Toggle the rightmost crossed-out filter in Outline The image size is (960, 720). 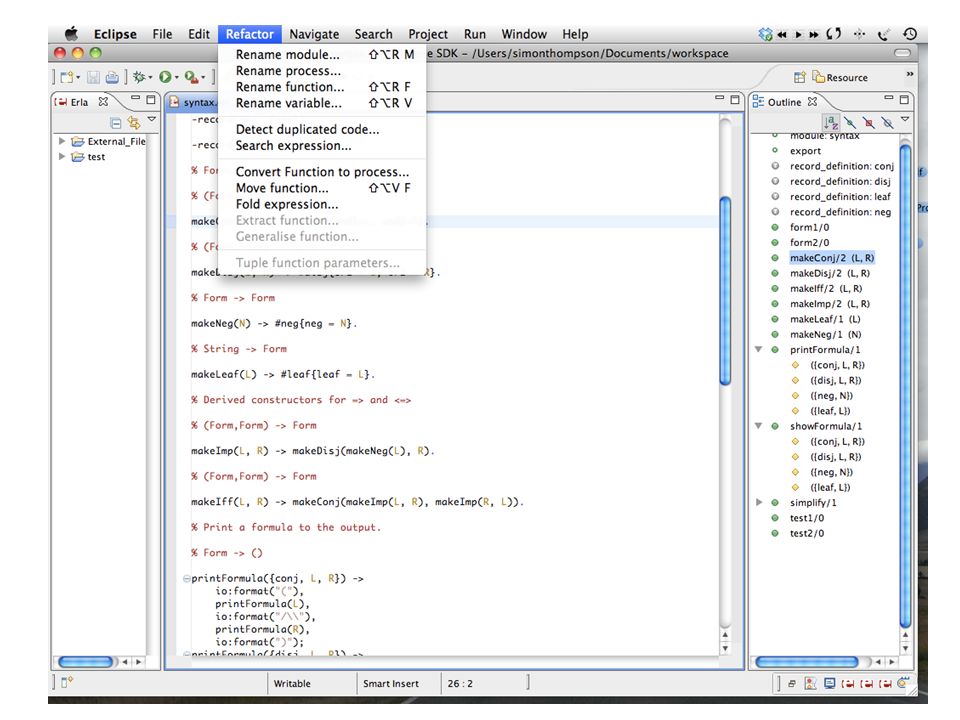pyautogui.click(x=887, y=122)
